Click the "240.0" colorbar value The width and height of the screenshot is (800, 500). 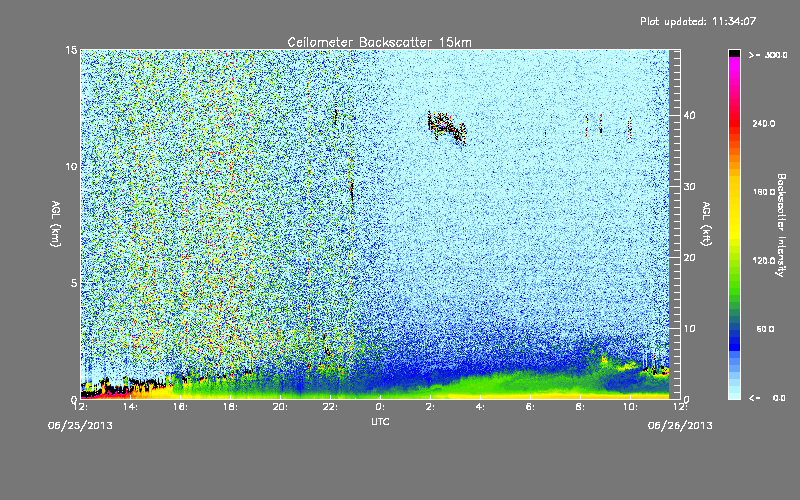764,124
